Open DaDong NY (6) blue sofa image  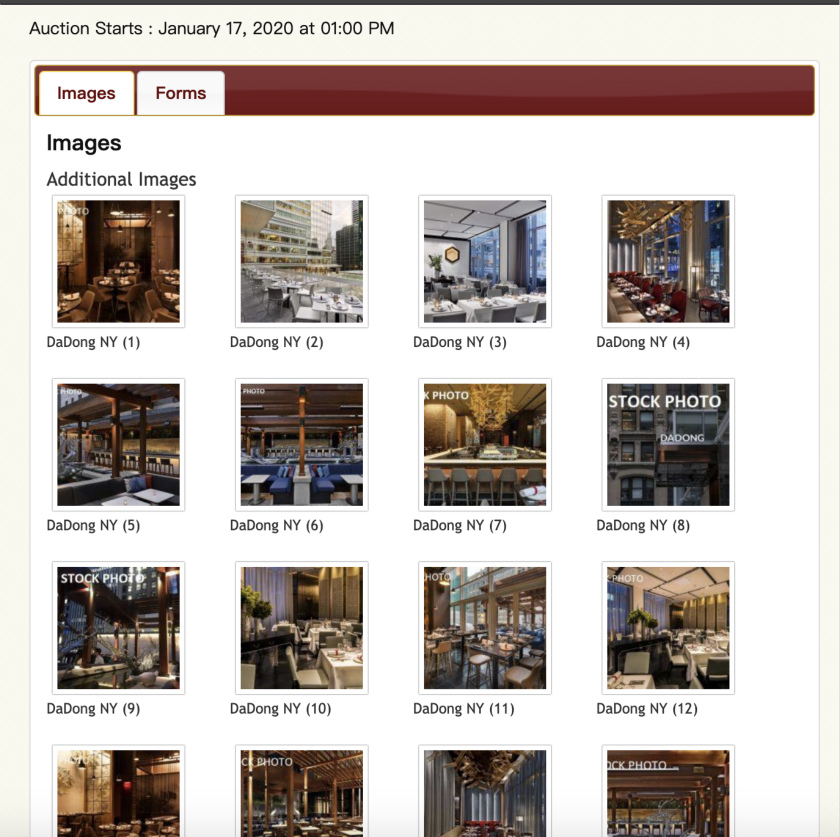pyautogui.click(x=302, y=445)
